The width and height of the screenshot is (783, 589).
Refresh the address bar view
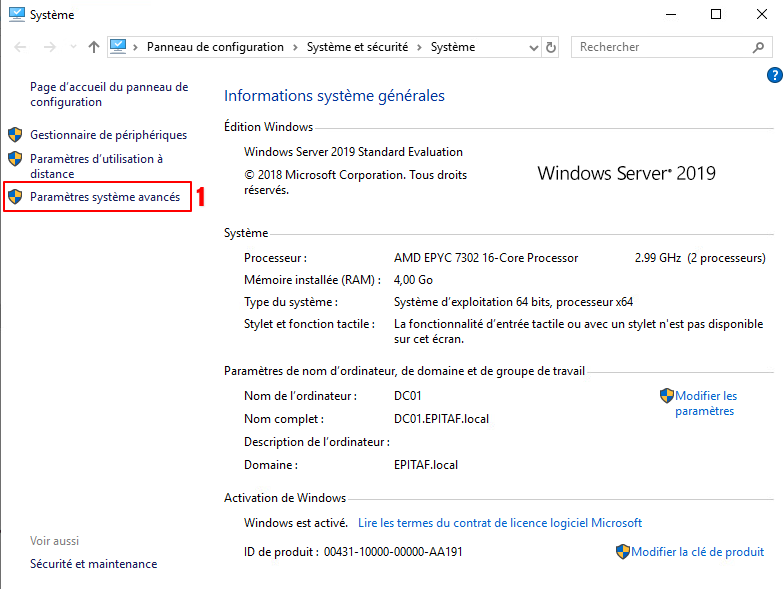tap(551, 47)
